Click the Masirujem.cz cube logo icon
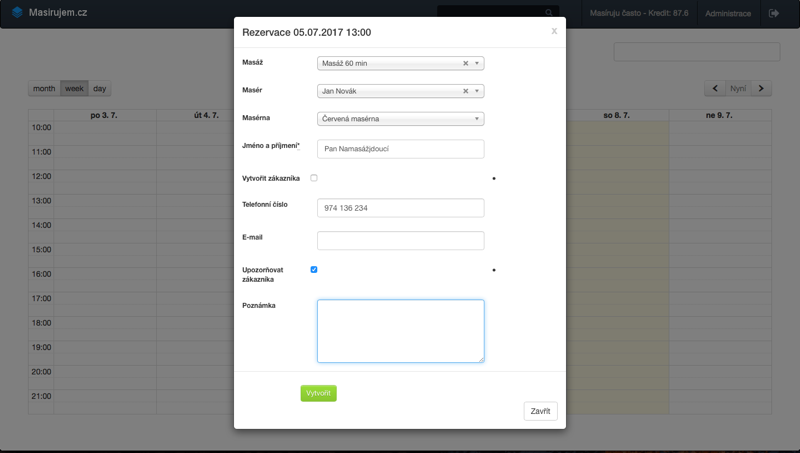This screenshot has width=800, height=453. click(x=17, y=13)
